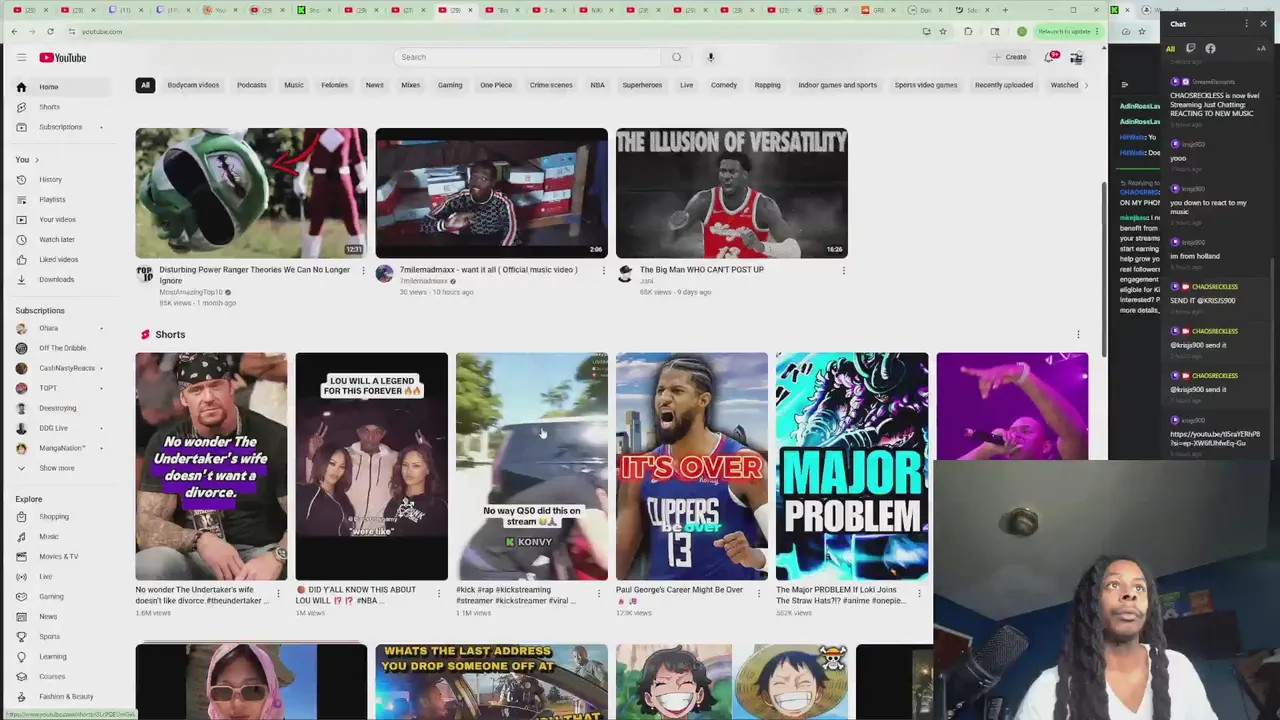Viewport: 1280px width, 720px height.
Task: Open the Shorts shelf three-dot menu
Action: point(1078,334)
